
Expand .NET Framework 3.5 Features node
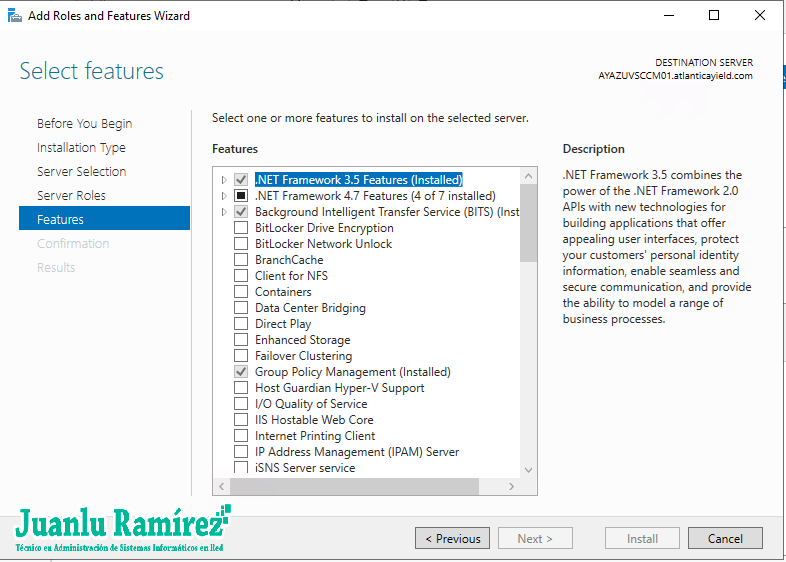(x=224, y=180)
